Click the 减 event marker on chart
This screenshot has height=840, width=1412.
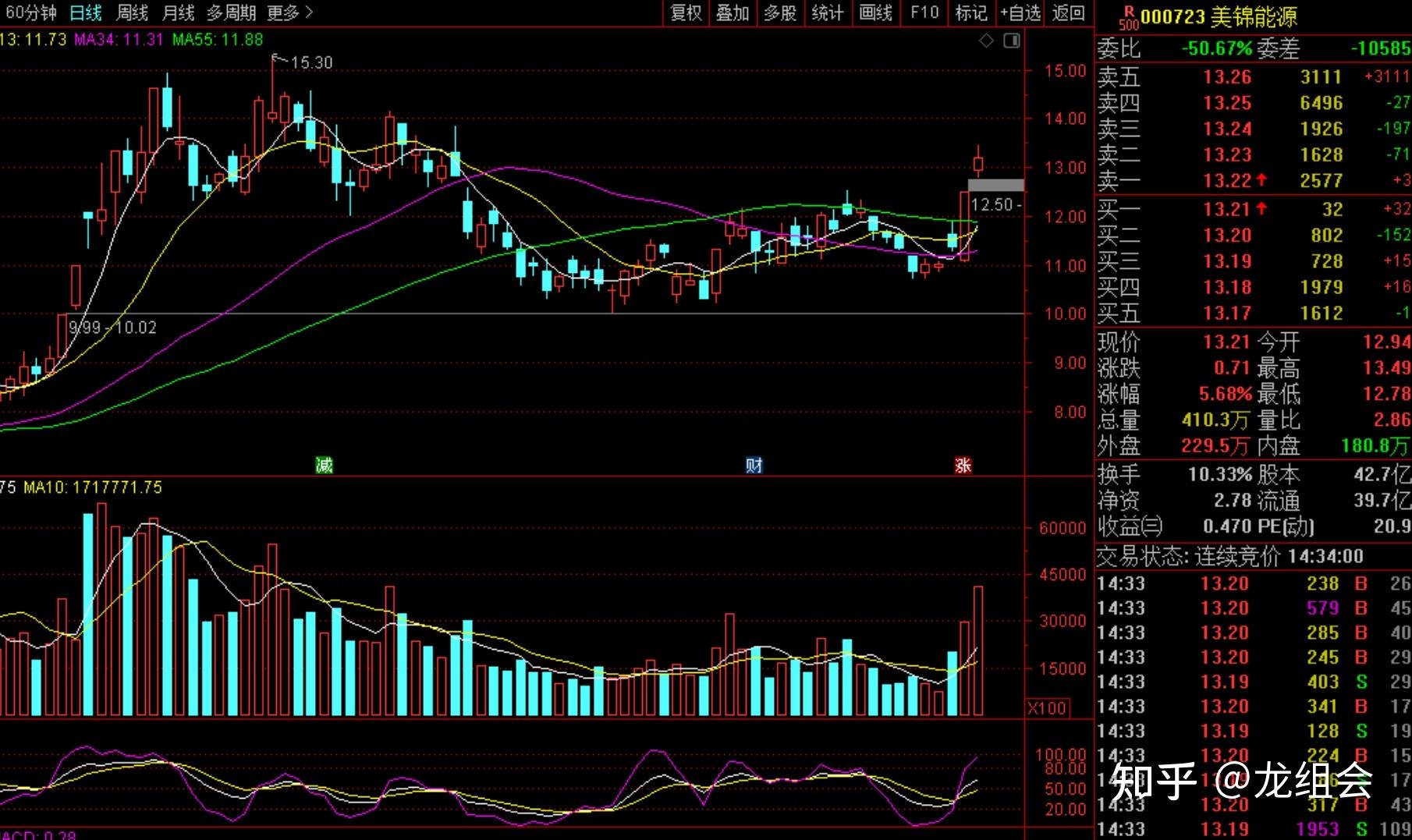(x=324, y=466)
